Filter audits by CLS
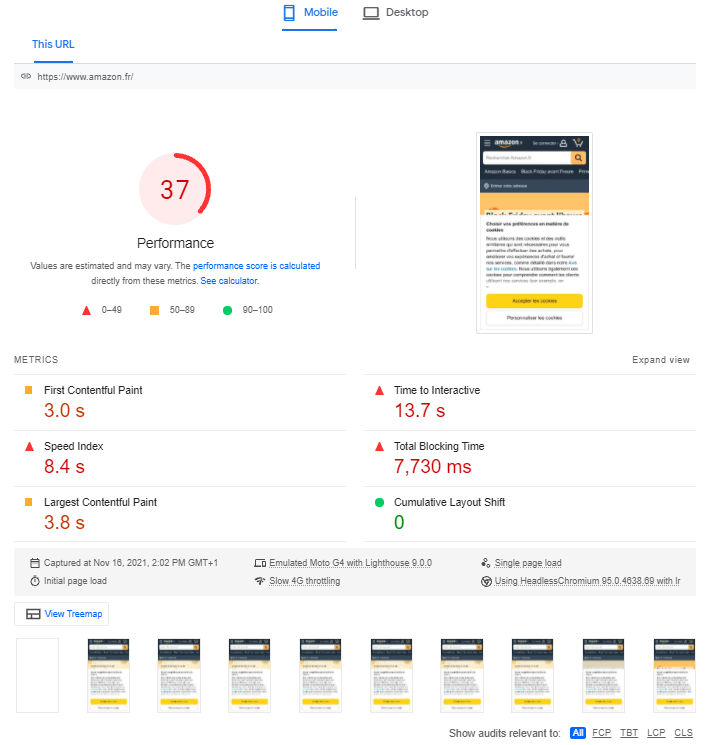The image size is (711, 745). 683,733
